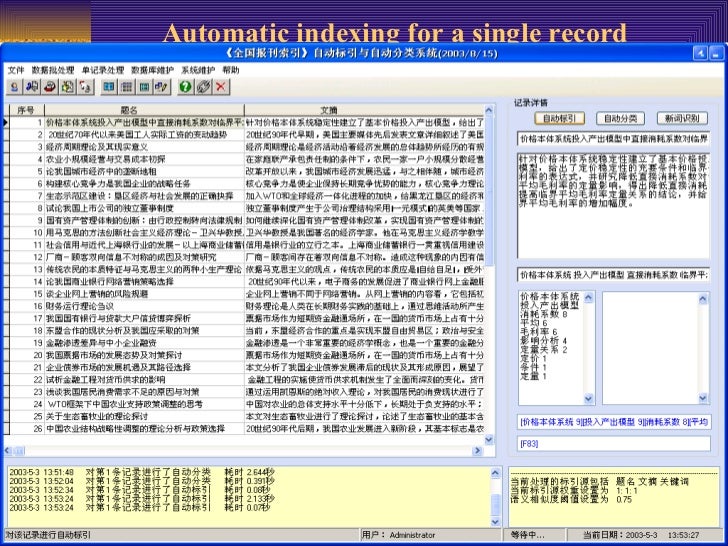Click inside the abstract text area in the detail panel

click(614, 205)
